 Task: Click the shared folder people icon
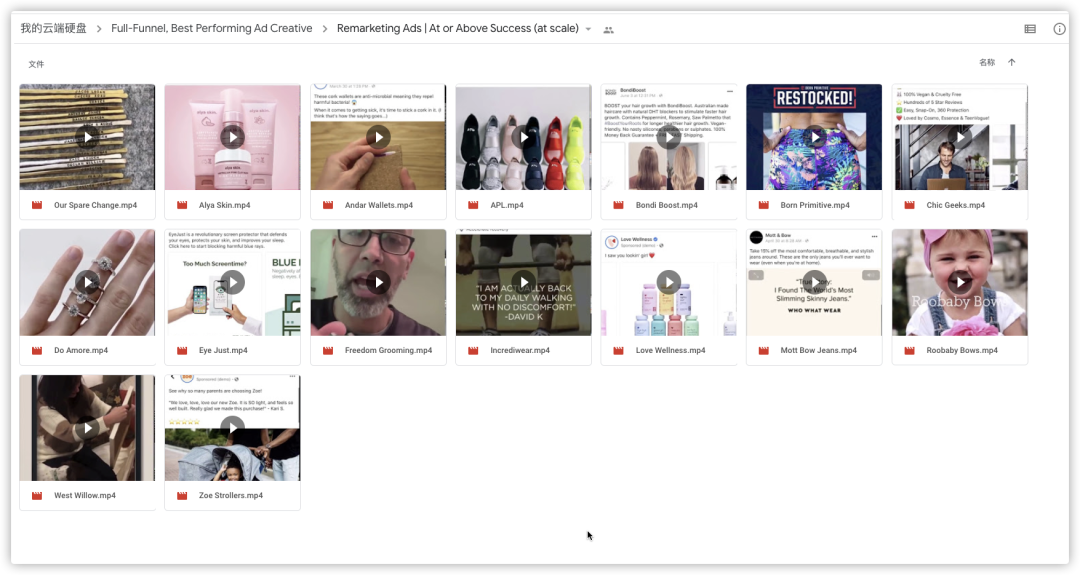[x=608, y=30]
